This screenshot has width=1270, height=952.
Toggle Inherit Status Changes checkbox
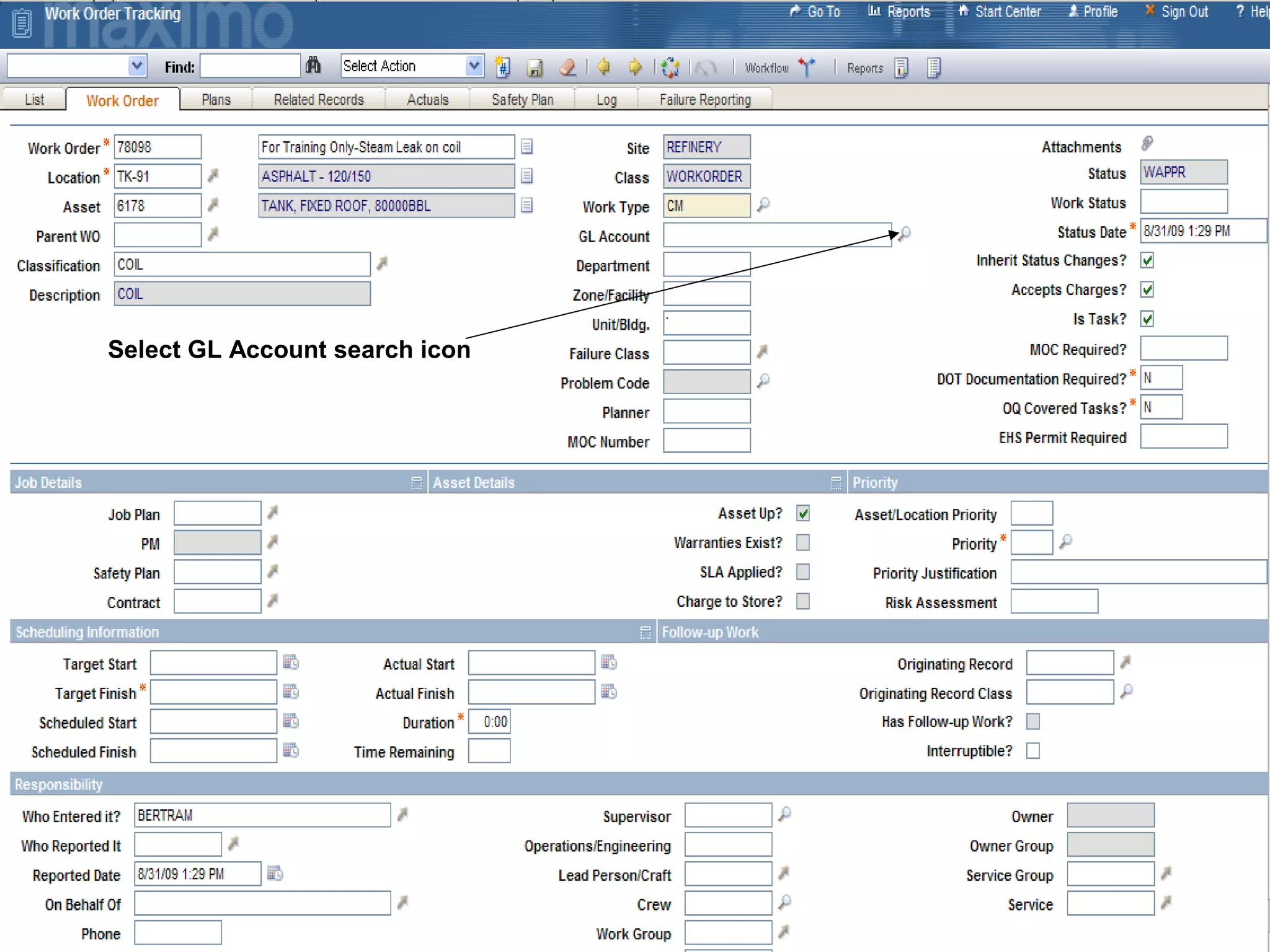(x=1147, y=260)
